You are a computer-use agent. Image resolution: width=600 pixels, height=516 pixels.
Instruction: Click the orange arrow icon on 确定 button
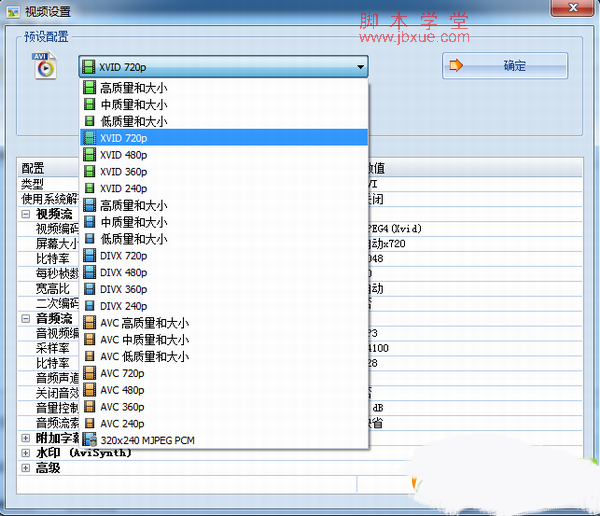click(456, 65)
